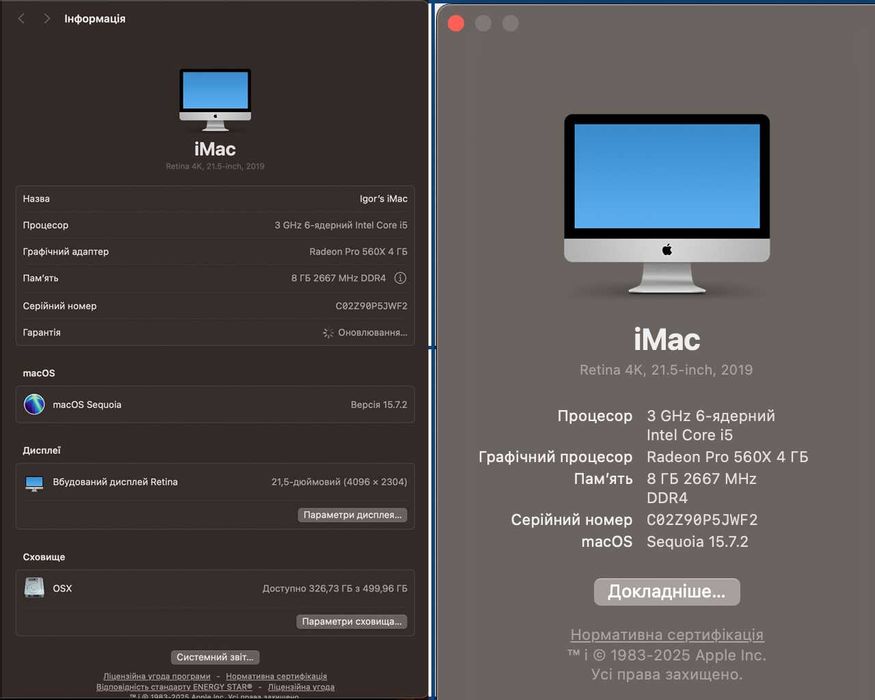Viewport: 875px width, 700px height.
Task: Click the Пам'ять label in About window
Action: pyautogui.click(x=603, y=479)
